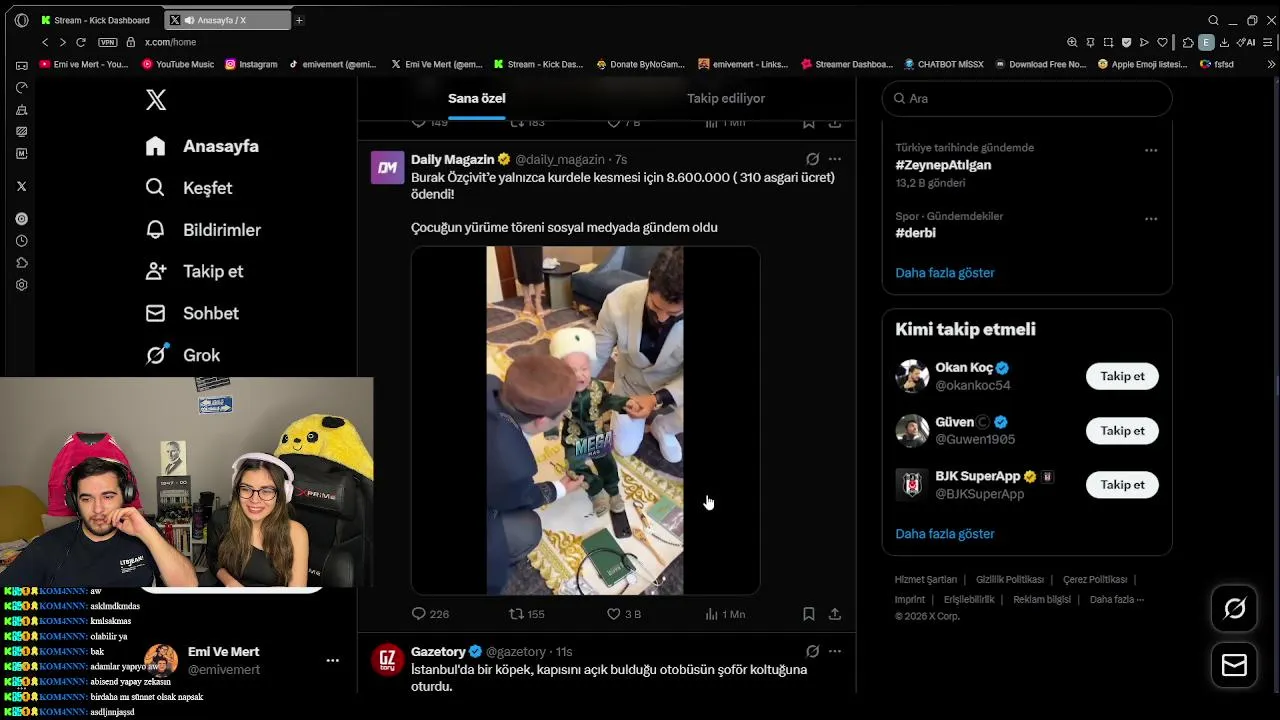Click the X logo in sidebar
This screenshot has height=720, width=1280.
pos(156,100)
